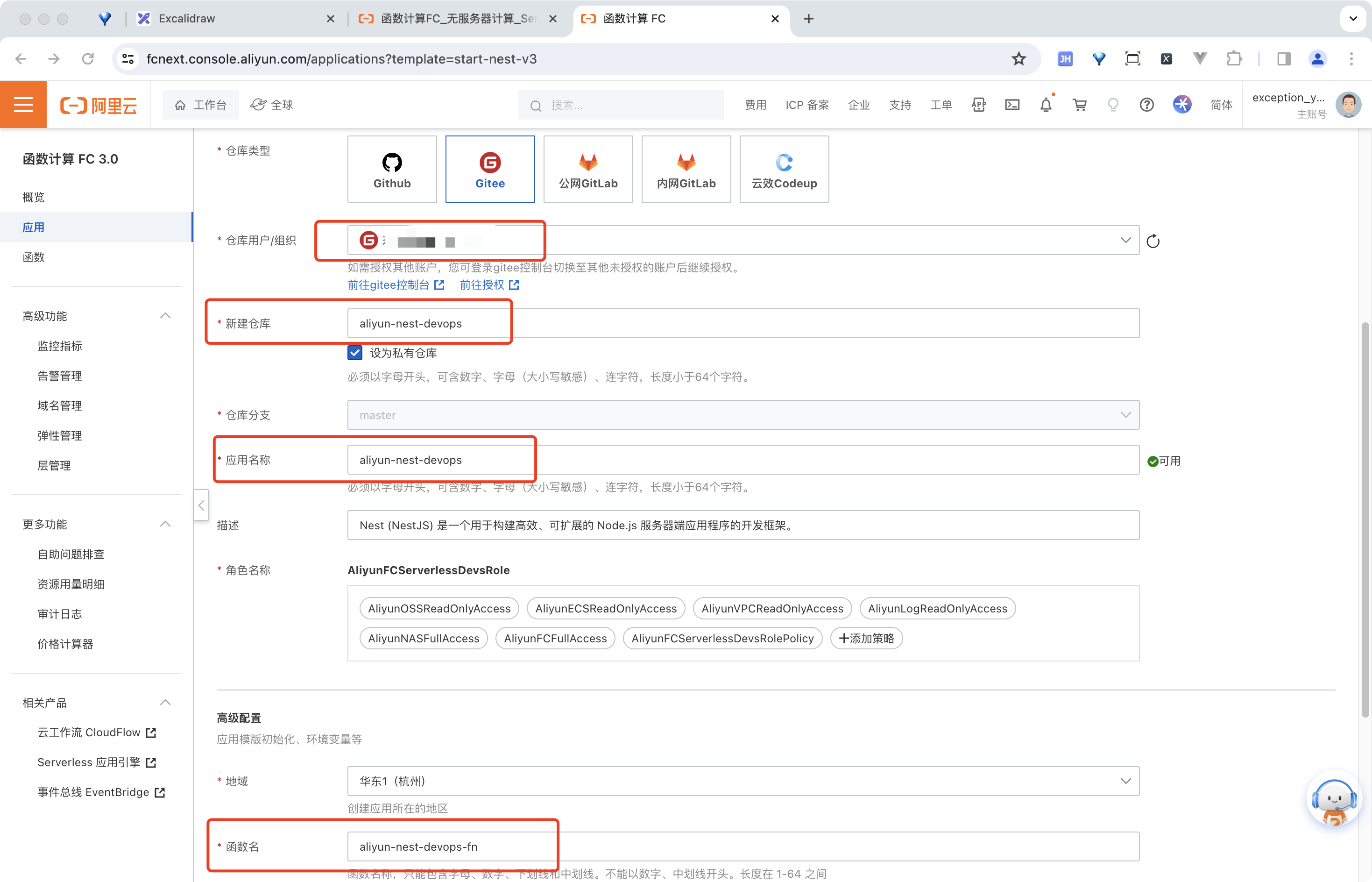
Task: Open 云工作流 CloudFlow link
Action: [x=96, y=733]
